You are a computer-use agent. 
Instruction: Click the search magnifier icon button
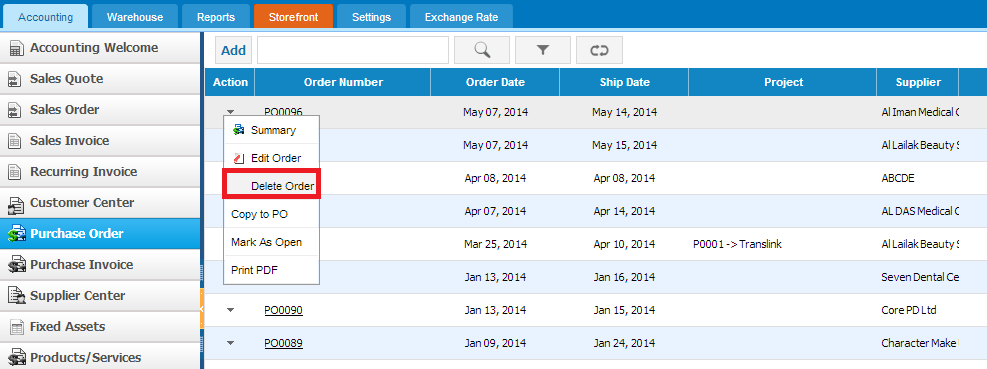click(x=482, y=50)
